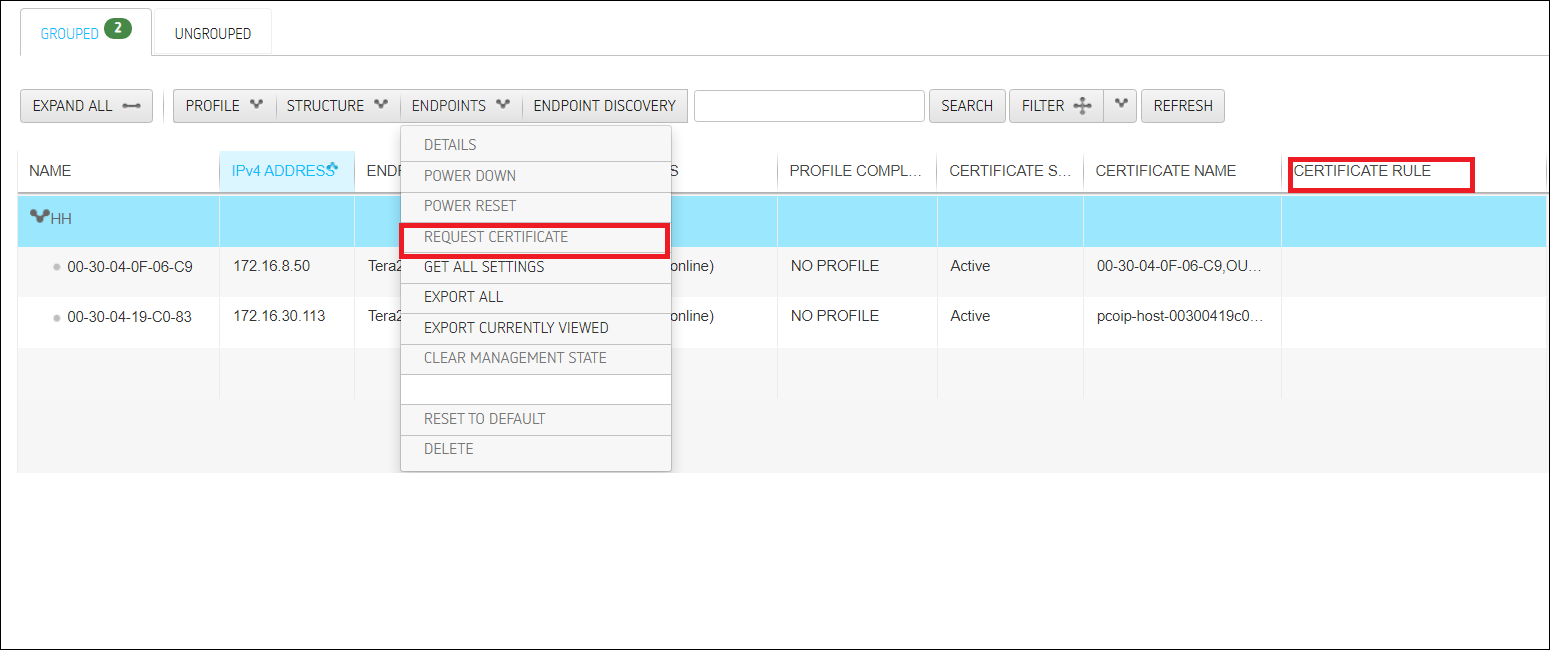This screenshot has height=650, width=1550.
Task: Open the filter options dropdown arrow
Action: [1121, 106]
